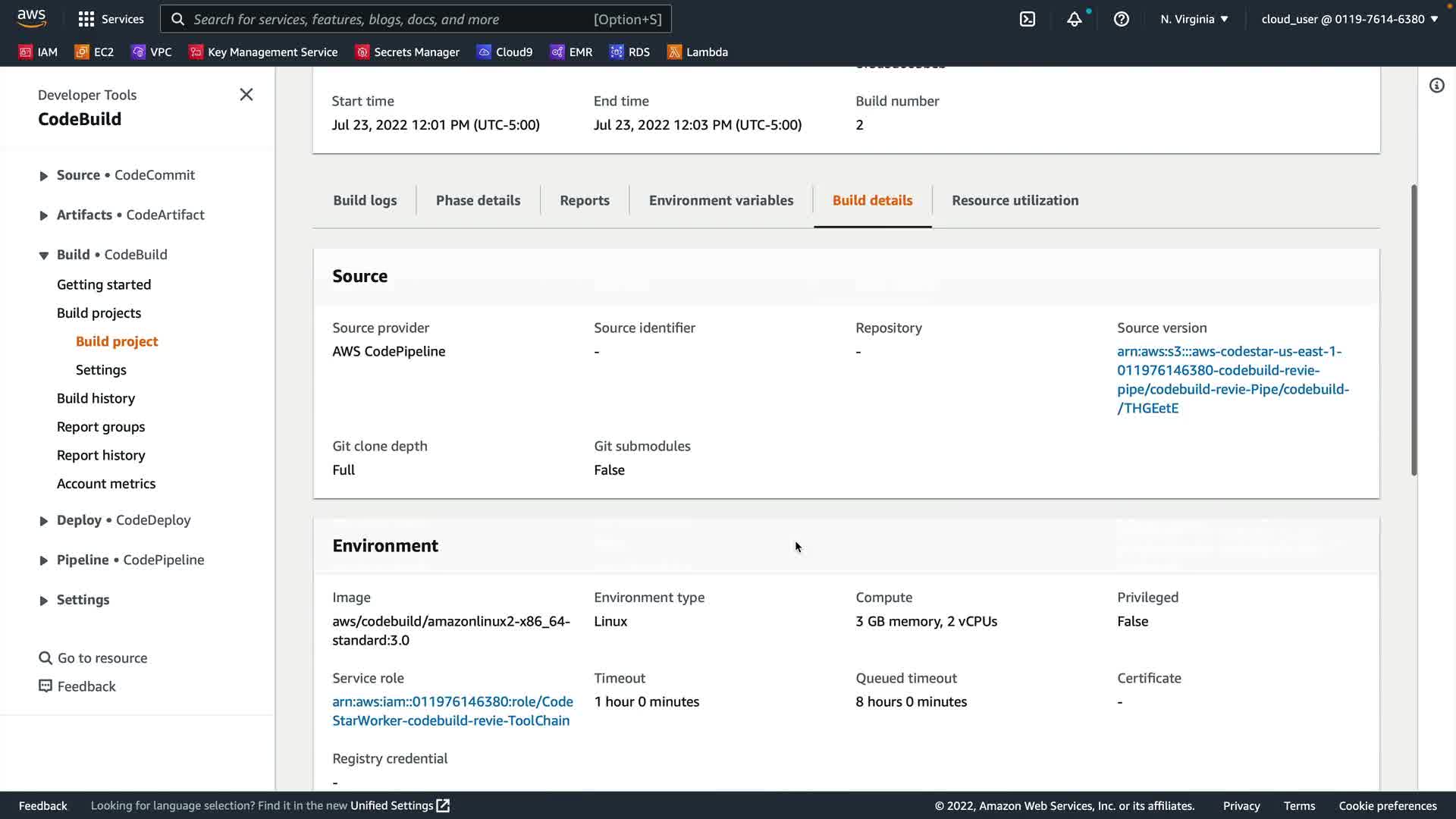Screen dimensions: 1456x819
Task: Click the help question mark icon
Action: click(x=1121, y=19)
